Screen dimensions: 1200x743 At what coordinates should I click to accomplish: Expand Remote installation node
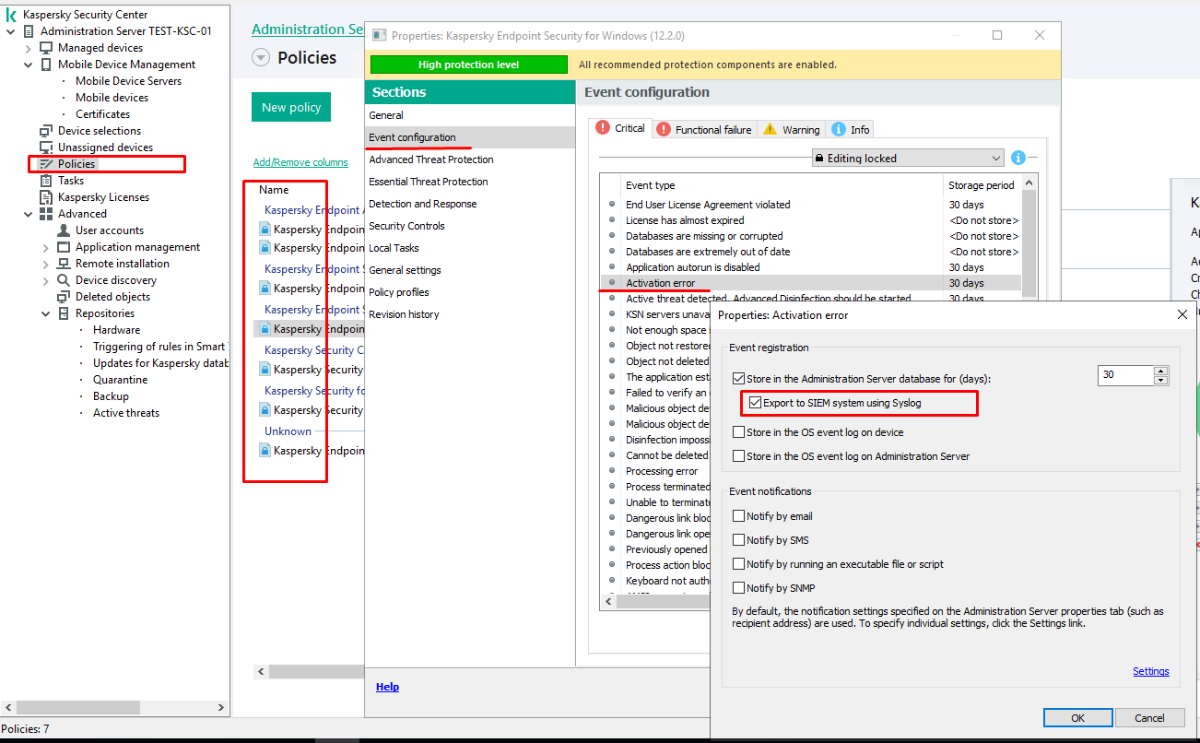(46, 264)
